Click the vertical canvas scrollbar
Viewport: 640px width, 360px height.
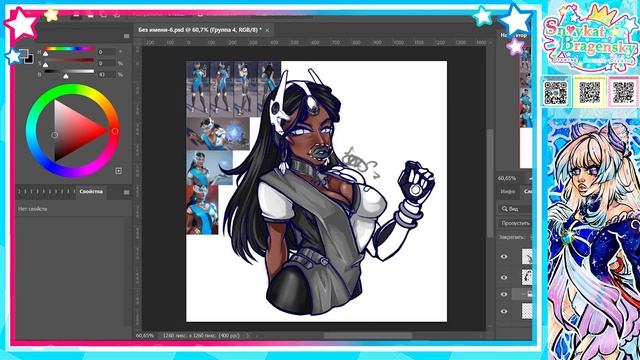coord(490,184)
